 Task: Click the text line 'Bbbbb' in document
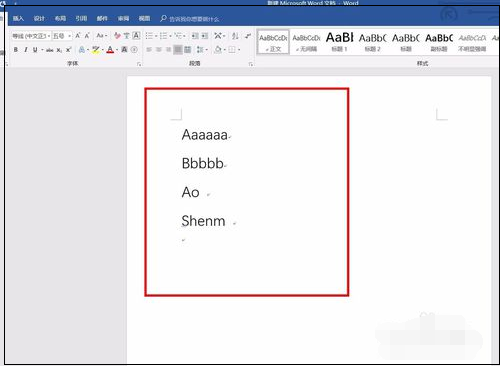coord(203,163)
